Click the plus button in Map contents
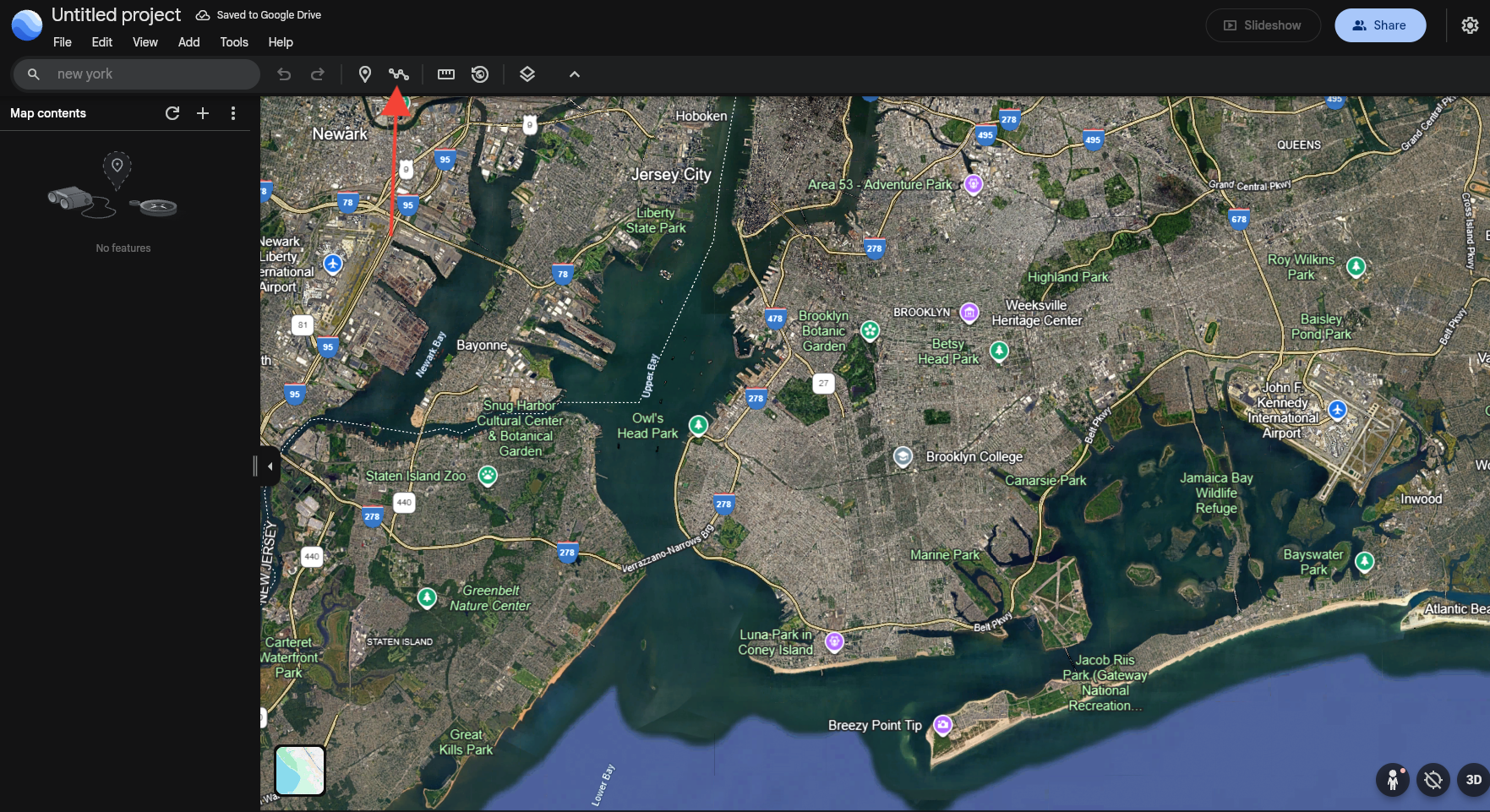The height and width of the screenshot is (812, 1490). [203, 113]
